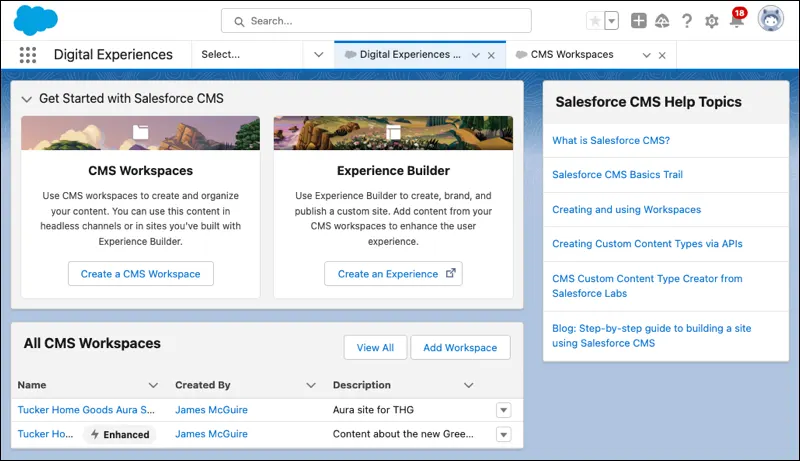800x461 pixels.
Task: Open the Created By column chevron
Action: point(311,386)
